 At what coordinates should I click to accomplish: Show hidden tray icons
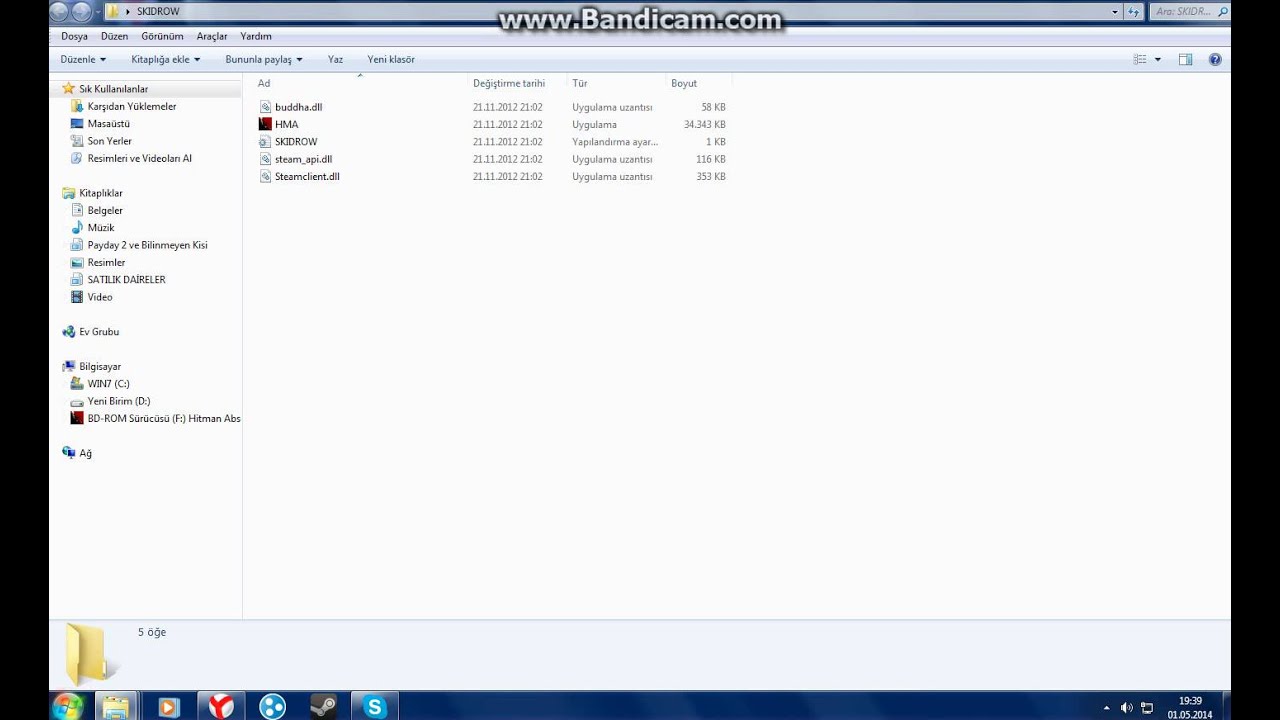(1106, 708)
